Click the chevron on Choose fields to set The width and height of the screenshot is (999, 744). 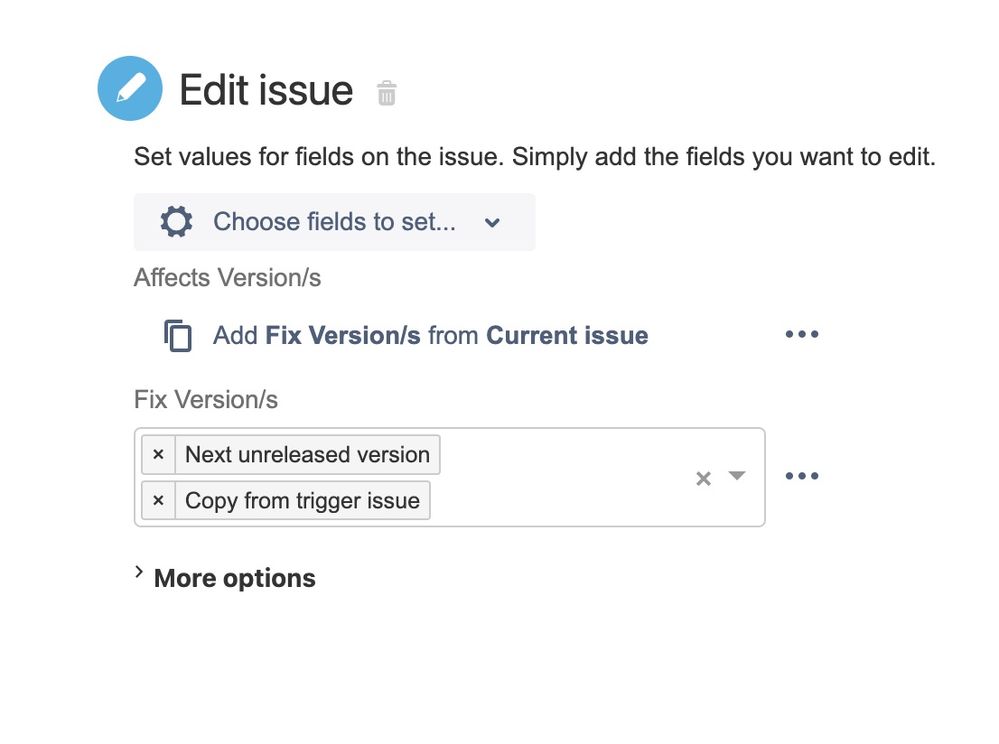(492, 223)
